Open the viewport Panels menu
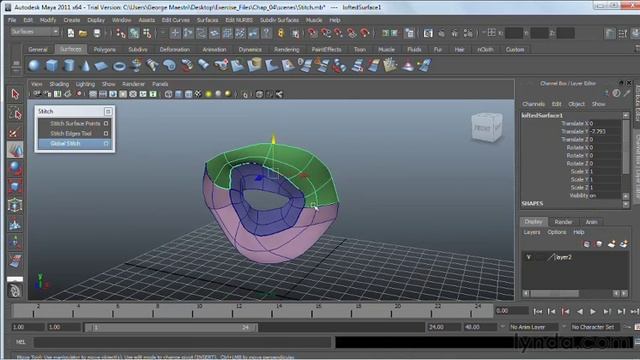The width and height of the screenshot is (640, 360). [160, 84]
